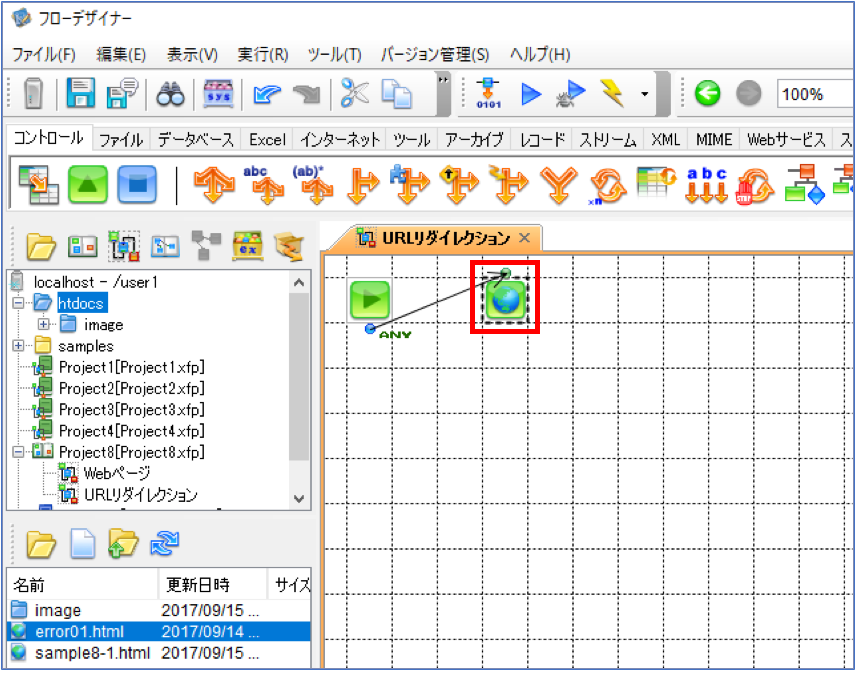
Task: Expand the samples folder in the tree
Action: (19, 346)
